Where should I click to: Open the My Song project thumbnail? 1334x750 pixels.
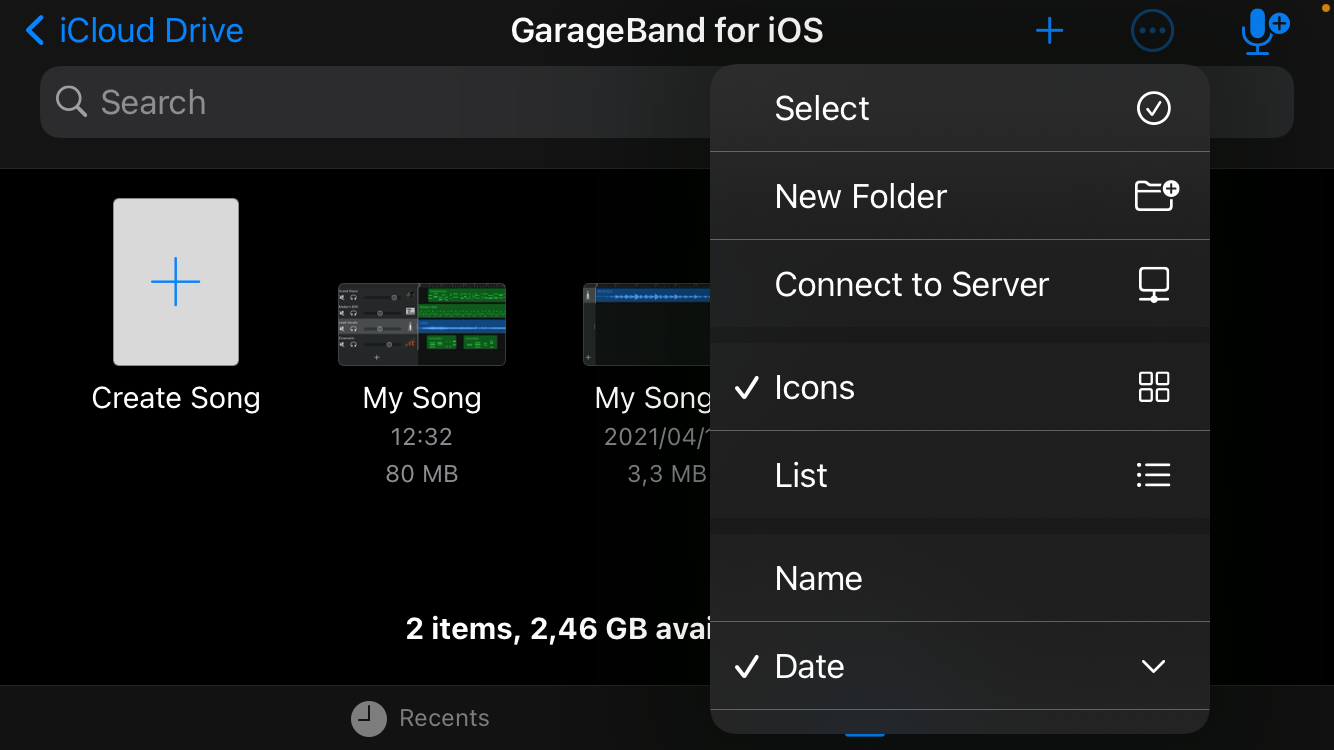click(x=421, y=324)
